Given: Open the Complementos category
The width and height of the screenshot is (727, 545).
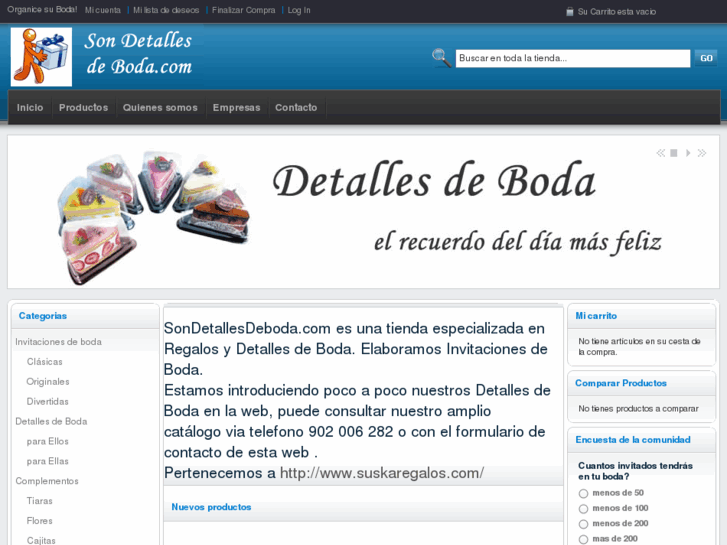Looking at the screenshot, I should coord(47,481).
